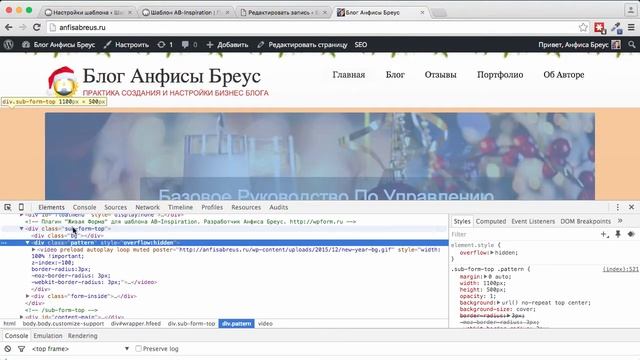Show more Styles pane tabs via the chevron

(620, 221)
